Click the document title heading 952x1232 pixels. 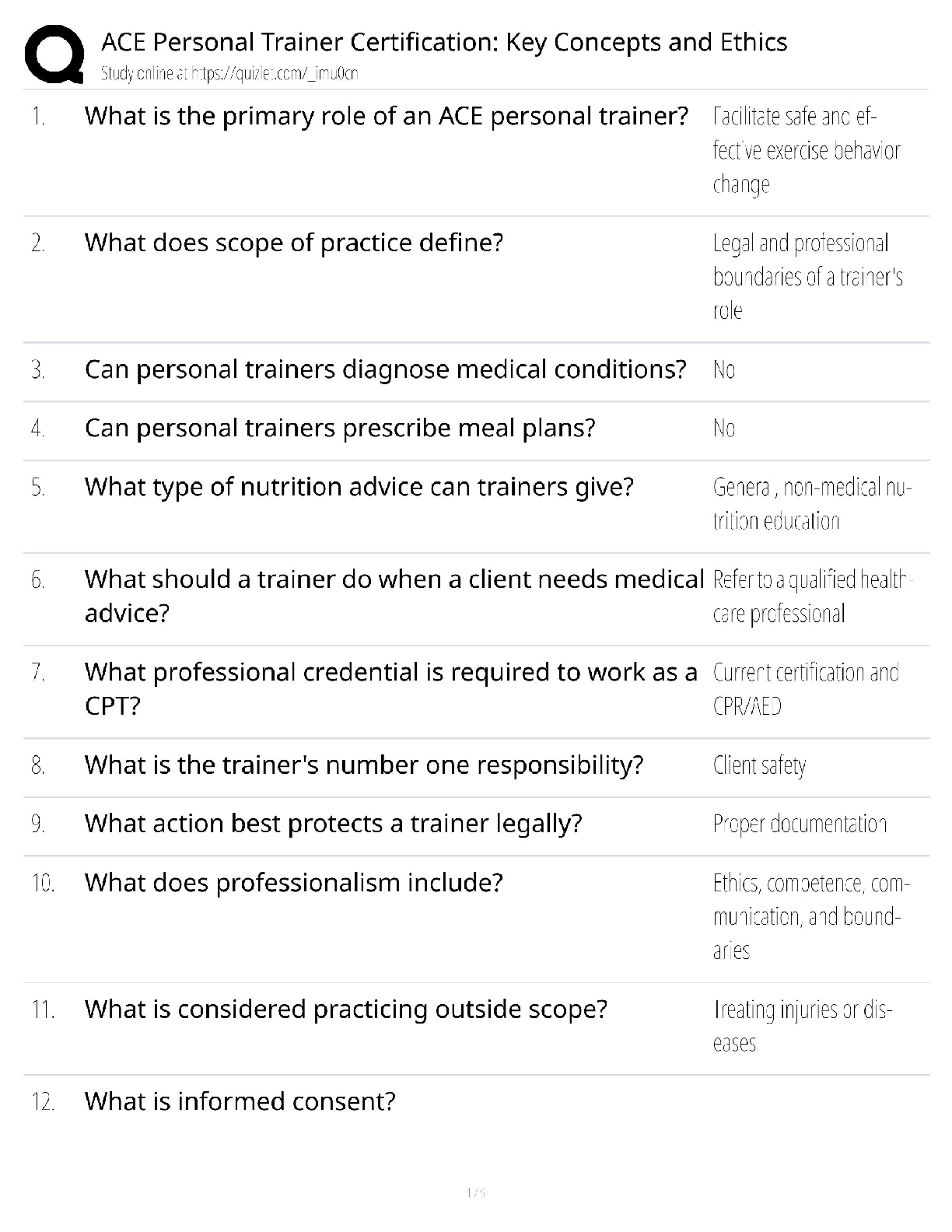(x=444, y=42)
